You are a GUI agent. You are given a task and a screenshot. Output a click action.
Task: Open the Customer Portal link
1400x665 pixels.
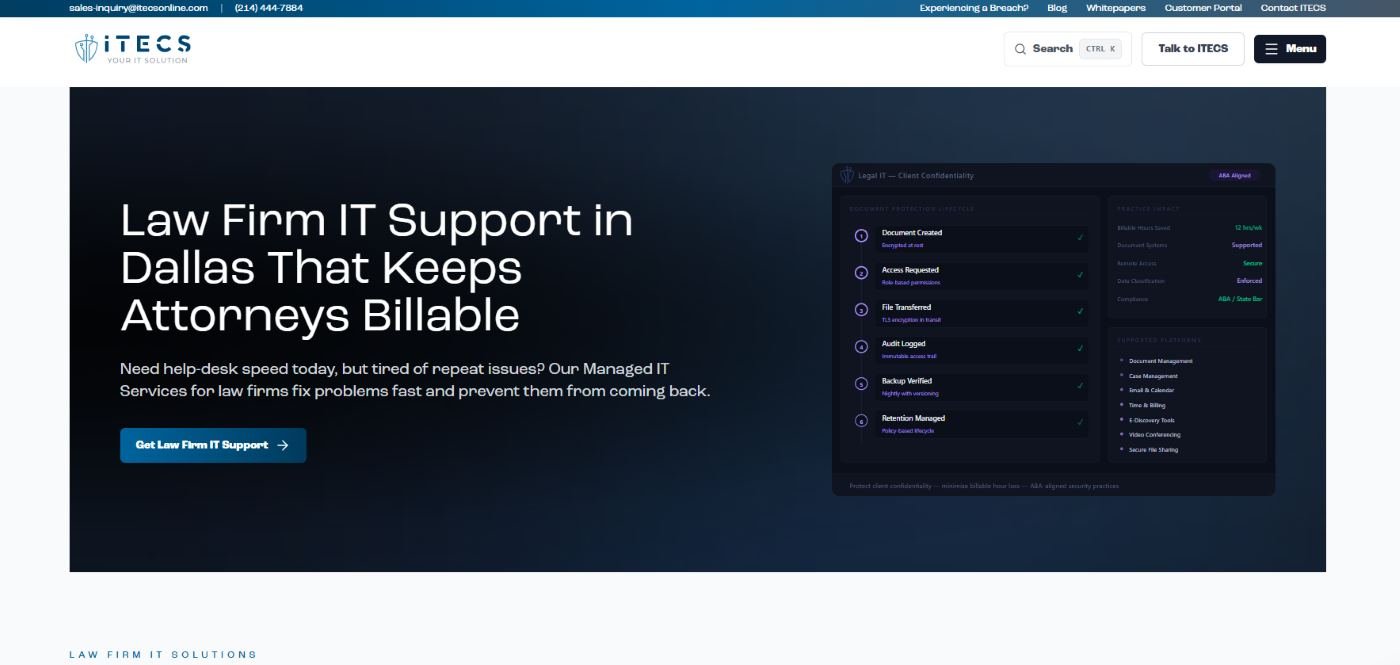click(1203, 8)
